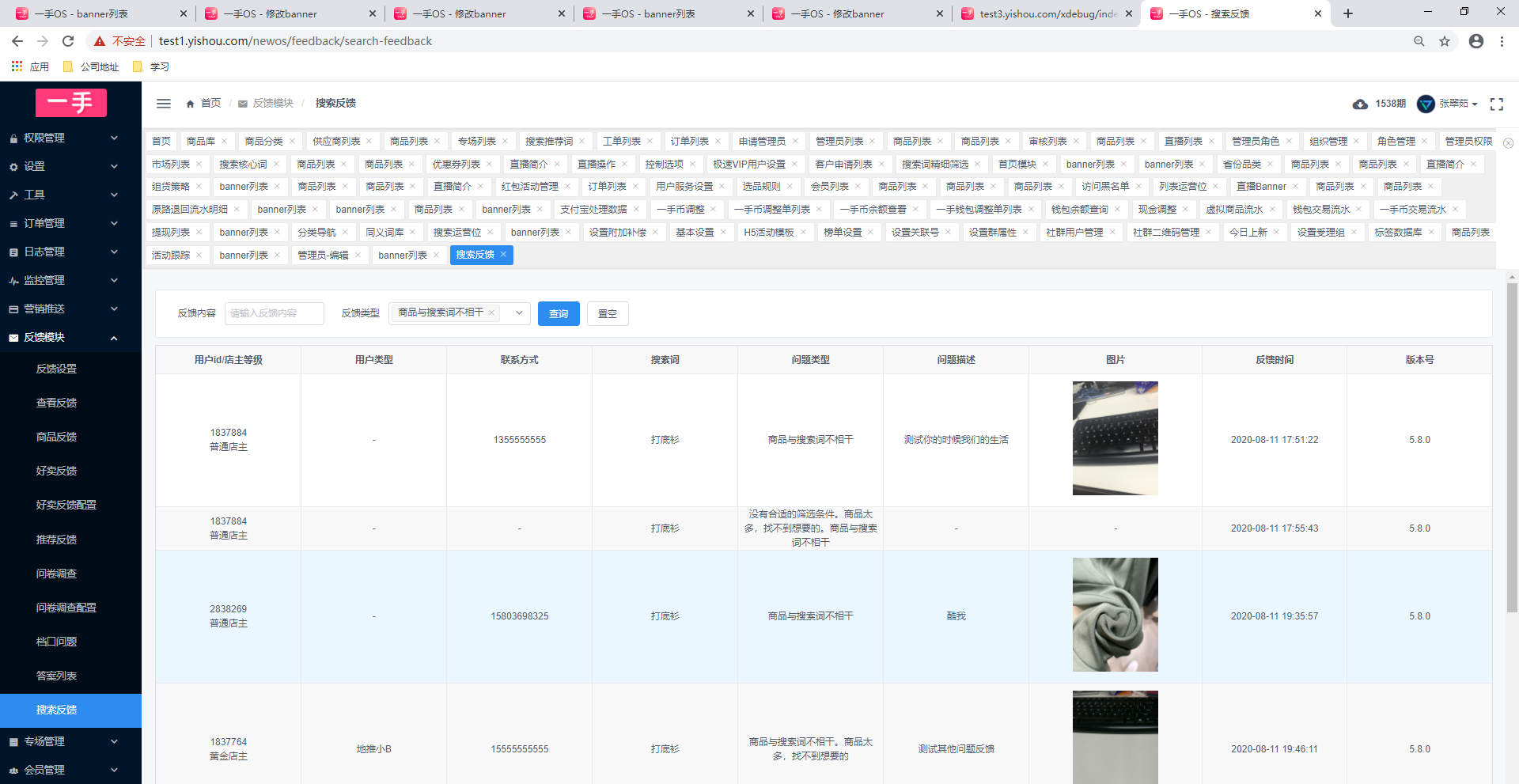Open Chrome profile account icon
1519x784 pixels.
coord(1476,41)
